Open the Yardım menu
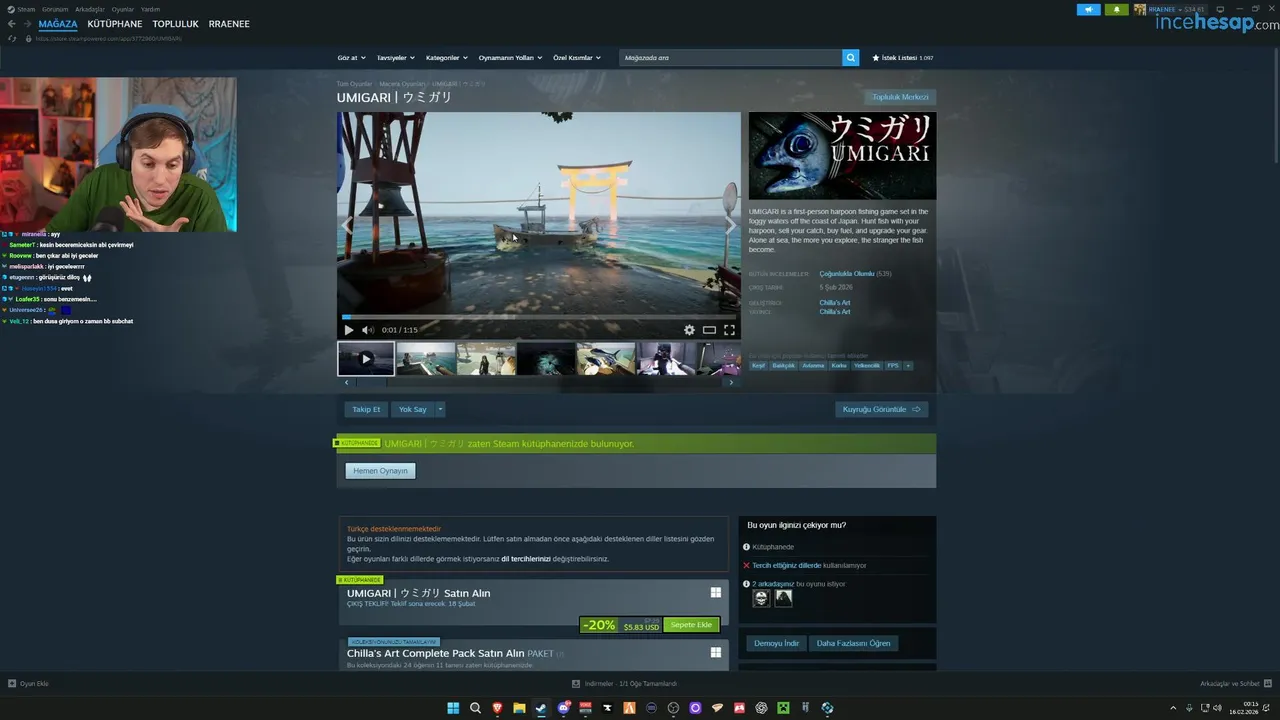1280x720 pixels. click(x=150, y=9)
